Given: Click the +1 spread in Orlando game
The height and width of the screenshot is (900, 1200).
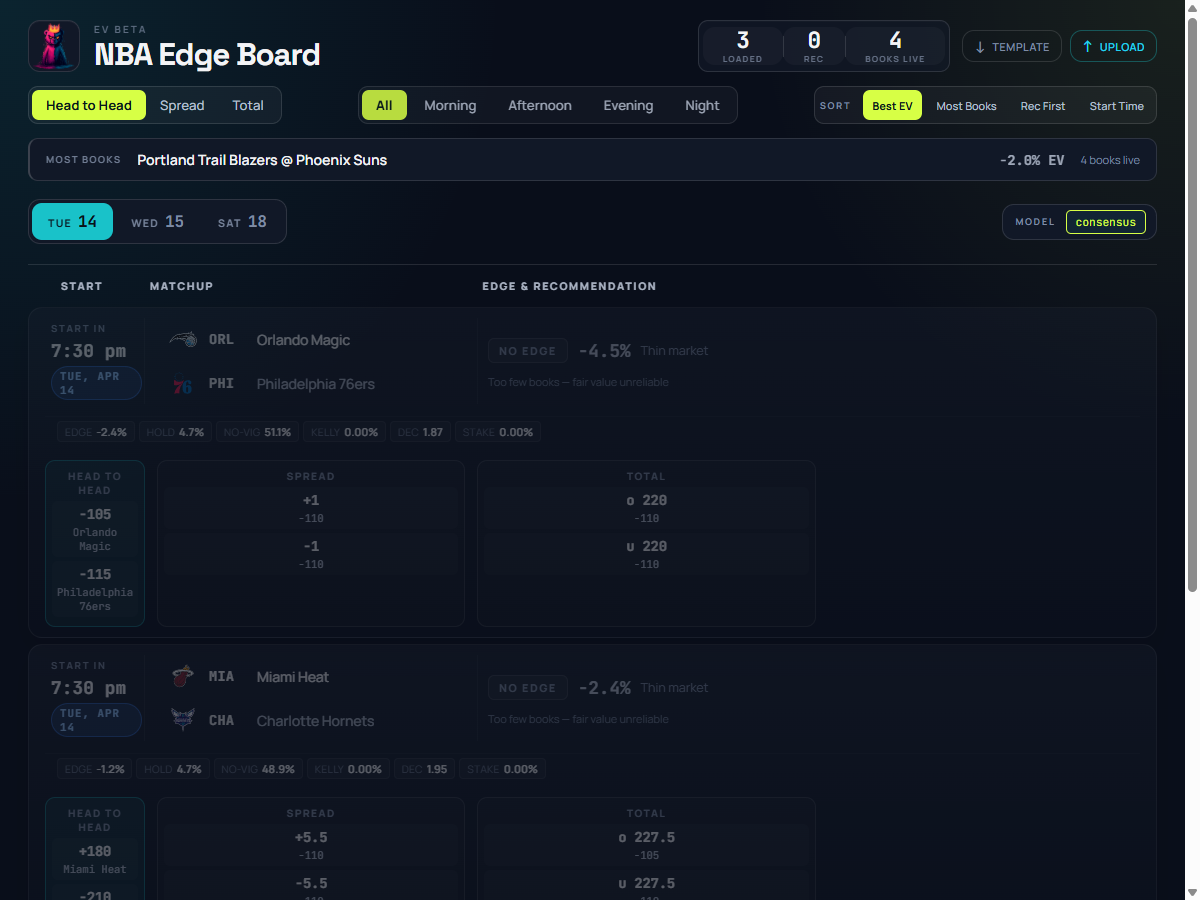Looking at the screenshot, I should pyautogui.click(x=311, y=507).
